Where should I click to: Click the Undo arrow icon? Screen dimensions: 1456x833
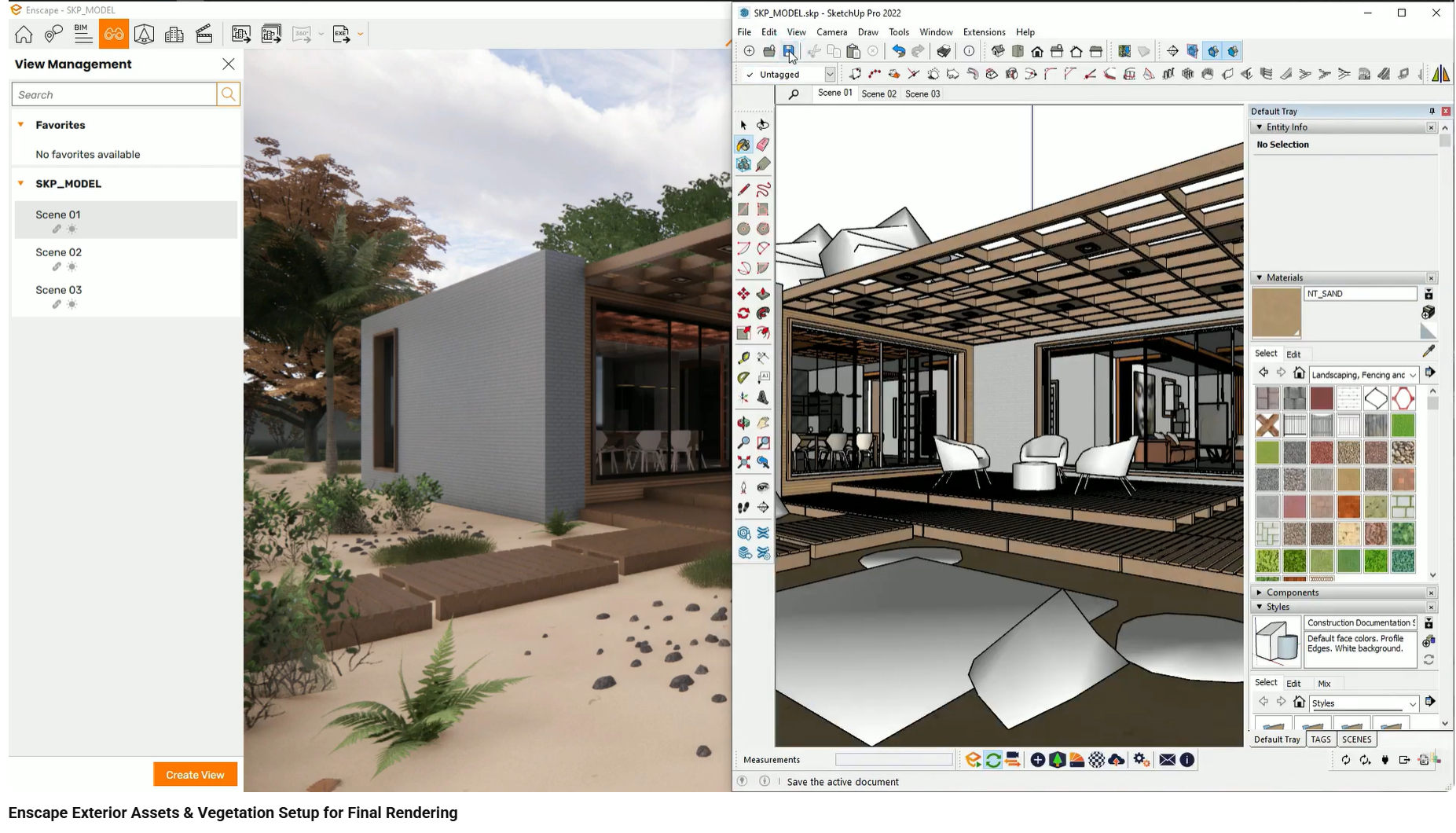(x=898, y=51)
